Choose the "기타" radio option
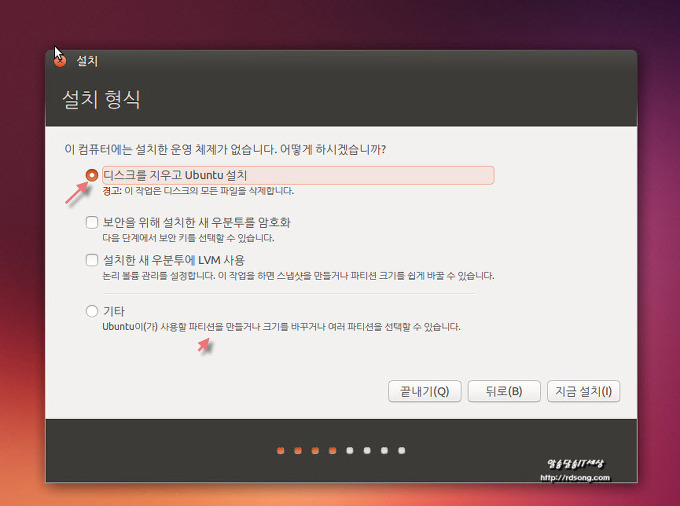 [93, 311]
